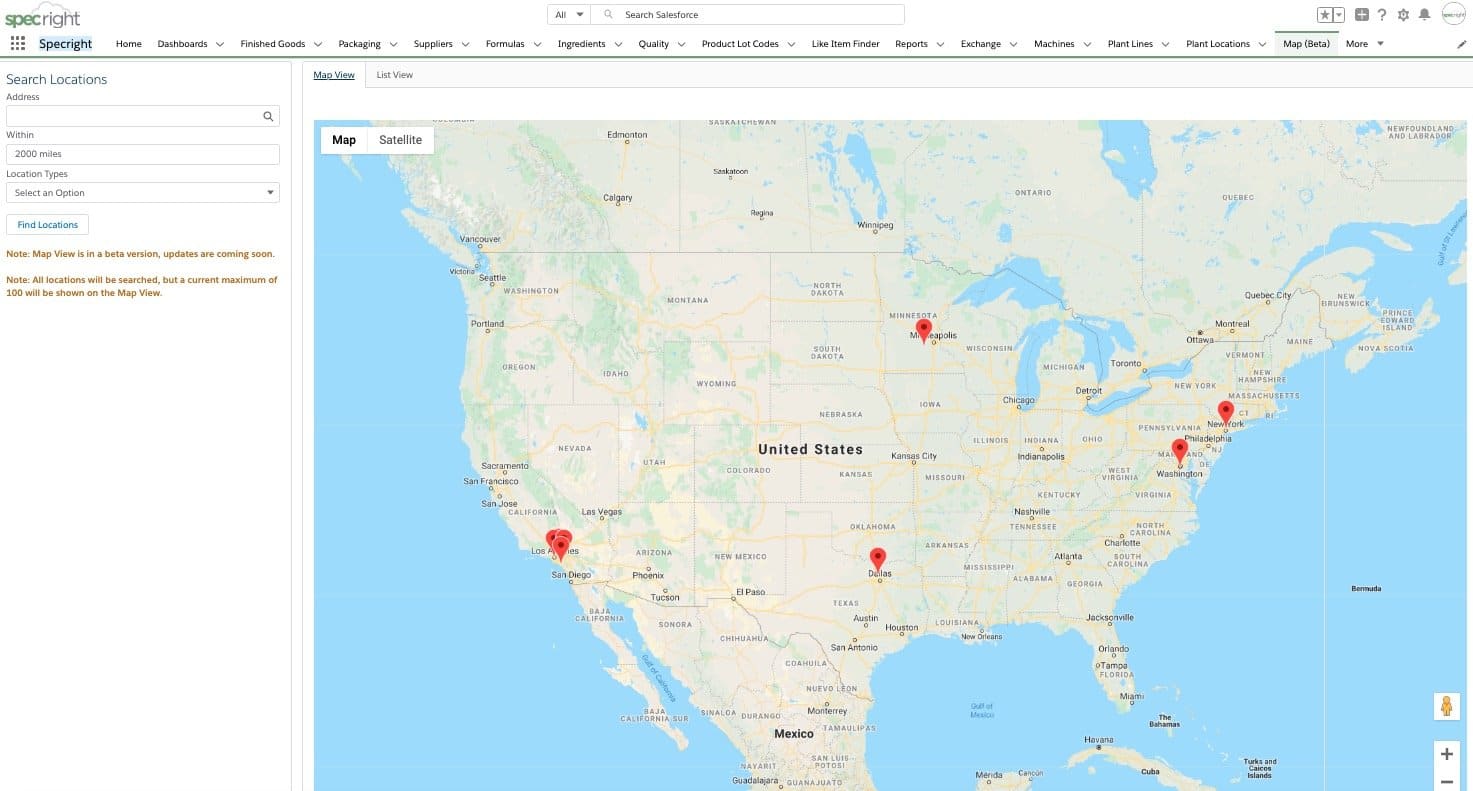
Task: Expand the Finished Goods menu chevron
Action: pyautogui.click(x=318, y=44)
